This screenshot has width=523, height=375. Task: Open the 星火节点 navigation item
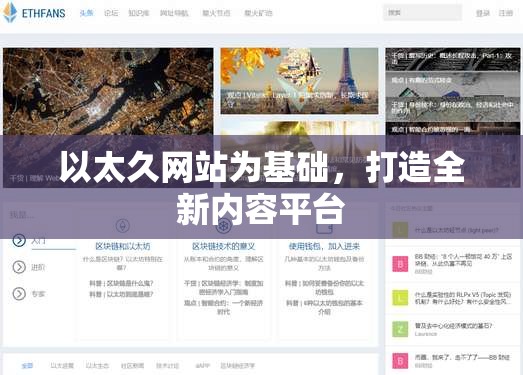tap(216, 13)
